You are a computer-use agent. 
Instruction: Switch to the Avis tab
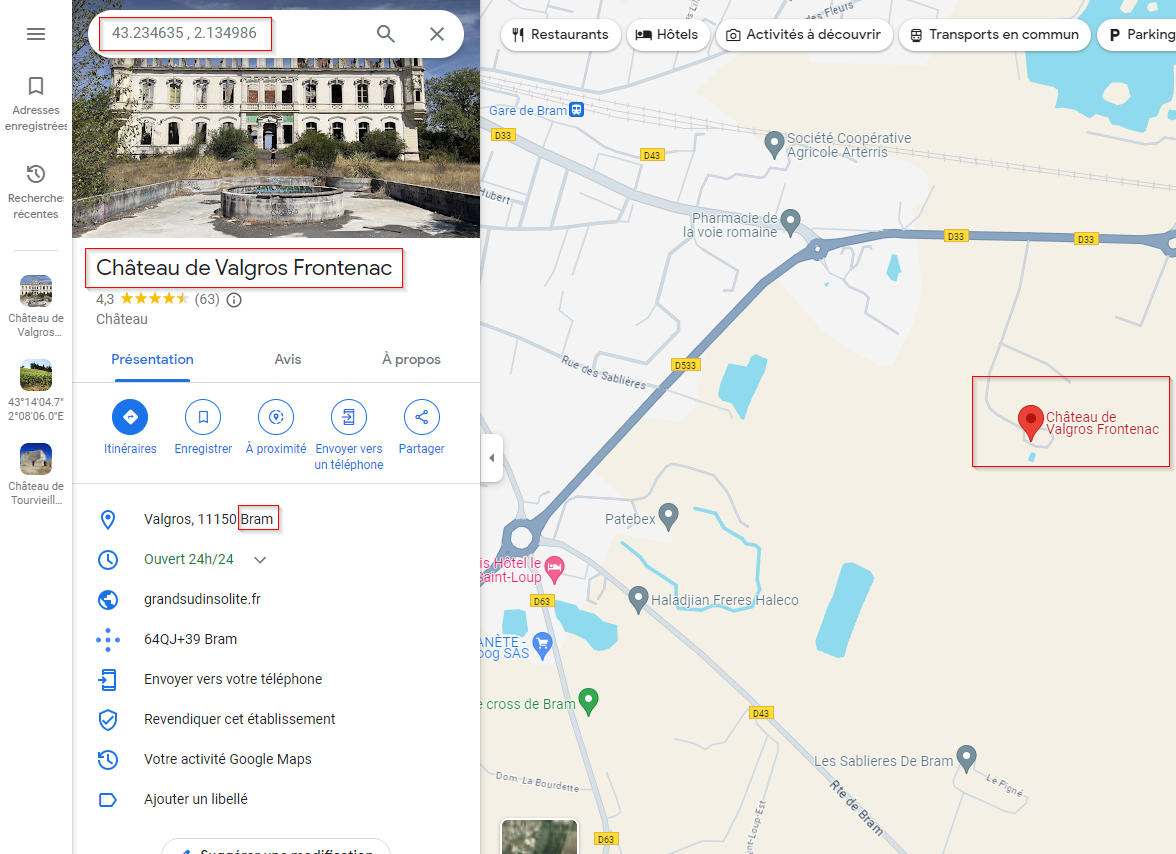click(x=287, y=359)
